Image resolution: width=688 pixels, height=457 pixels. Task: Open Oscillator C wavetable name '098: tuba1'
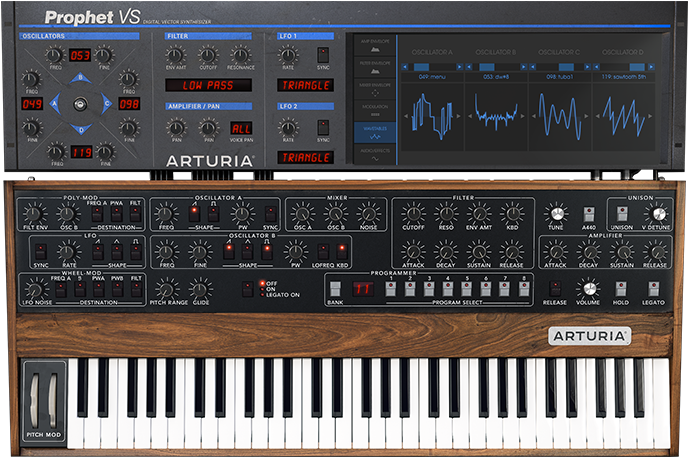tap(560, 77)
